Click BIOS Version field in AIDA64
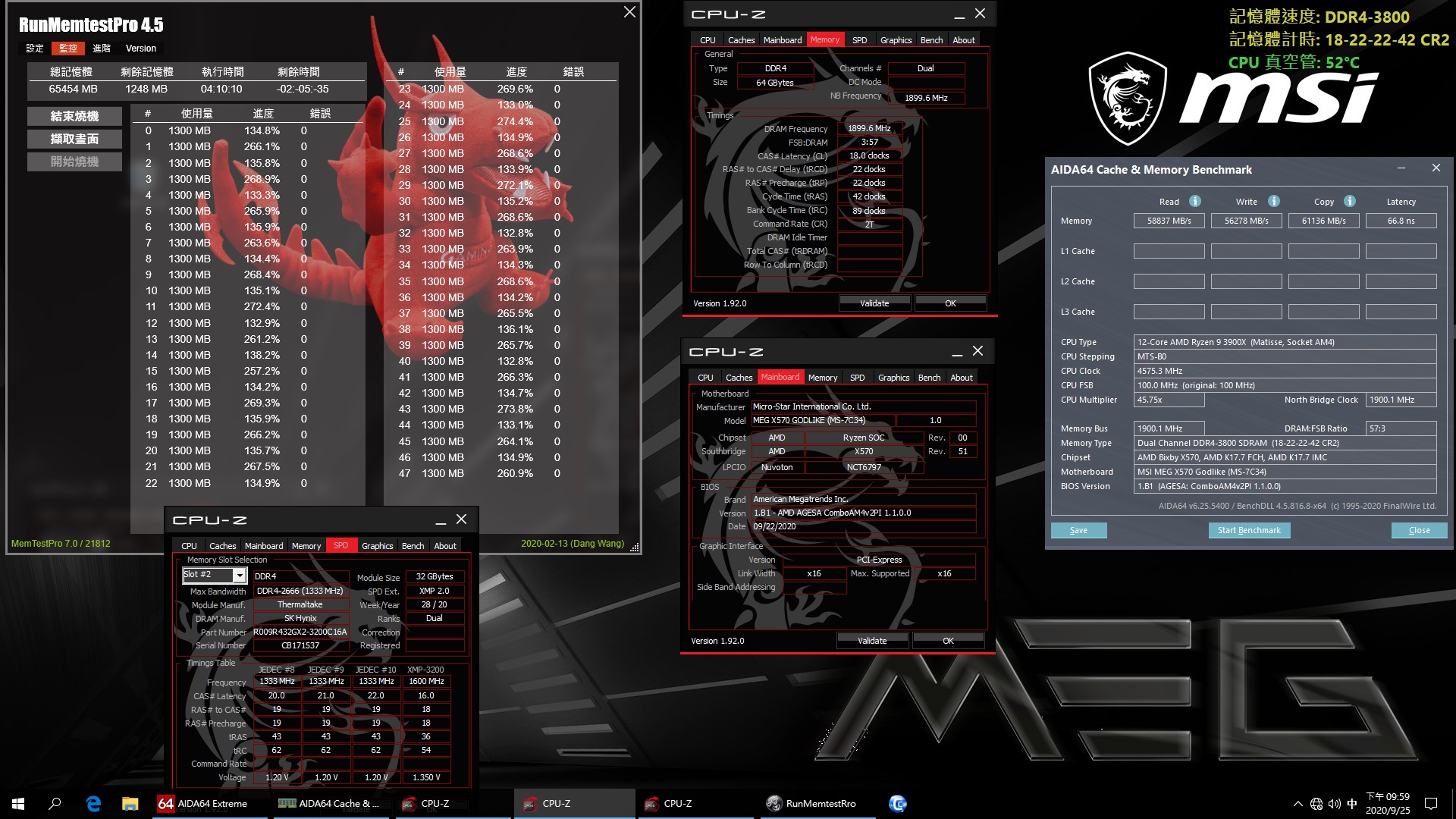This screenshot has width=1456, height=819. tap(1285, 486)
